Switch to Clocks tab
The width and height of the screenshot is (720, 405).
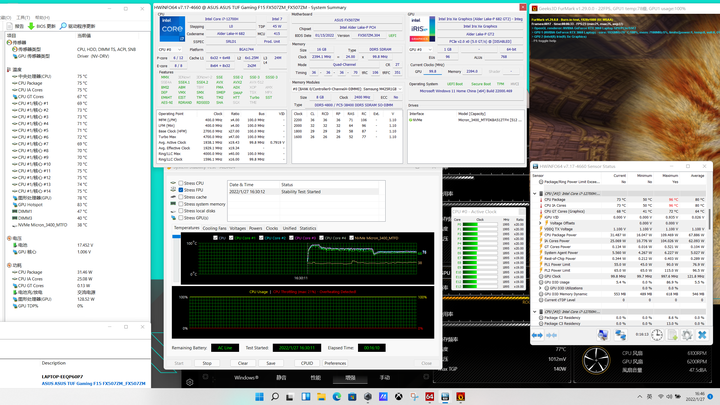click(x=272, y=228)
